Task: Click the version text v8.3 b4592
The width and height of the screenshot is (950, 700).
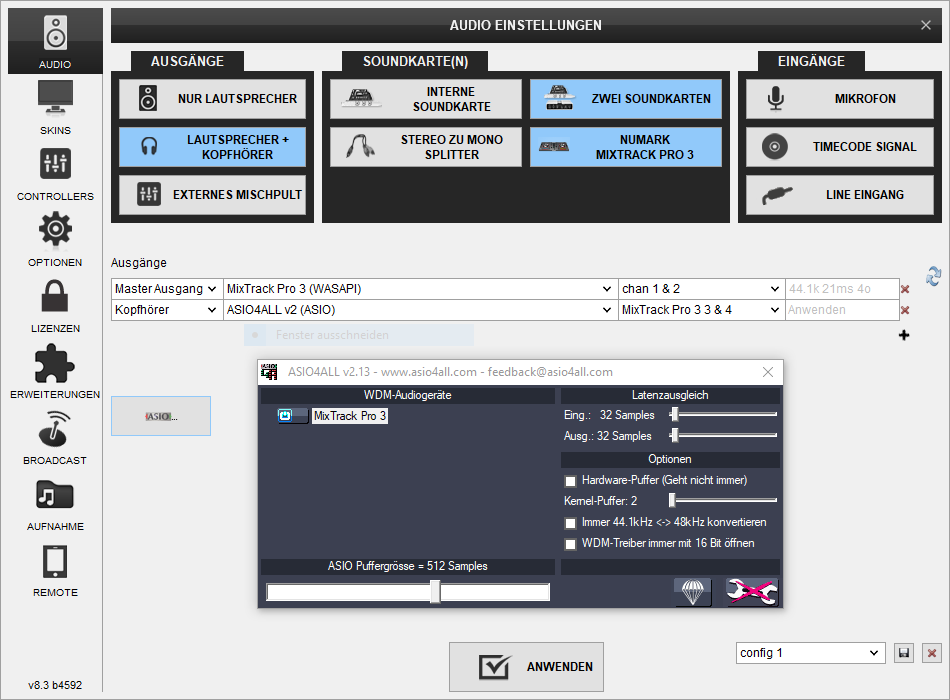Action: coord(55,685)
